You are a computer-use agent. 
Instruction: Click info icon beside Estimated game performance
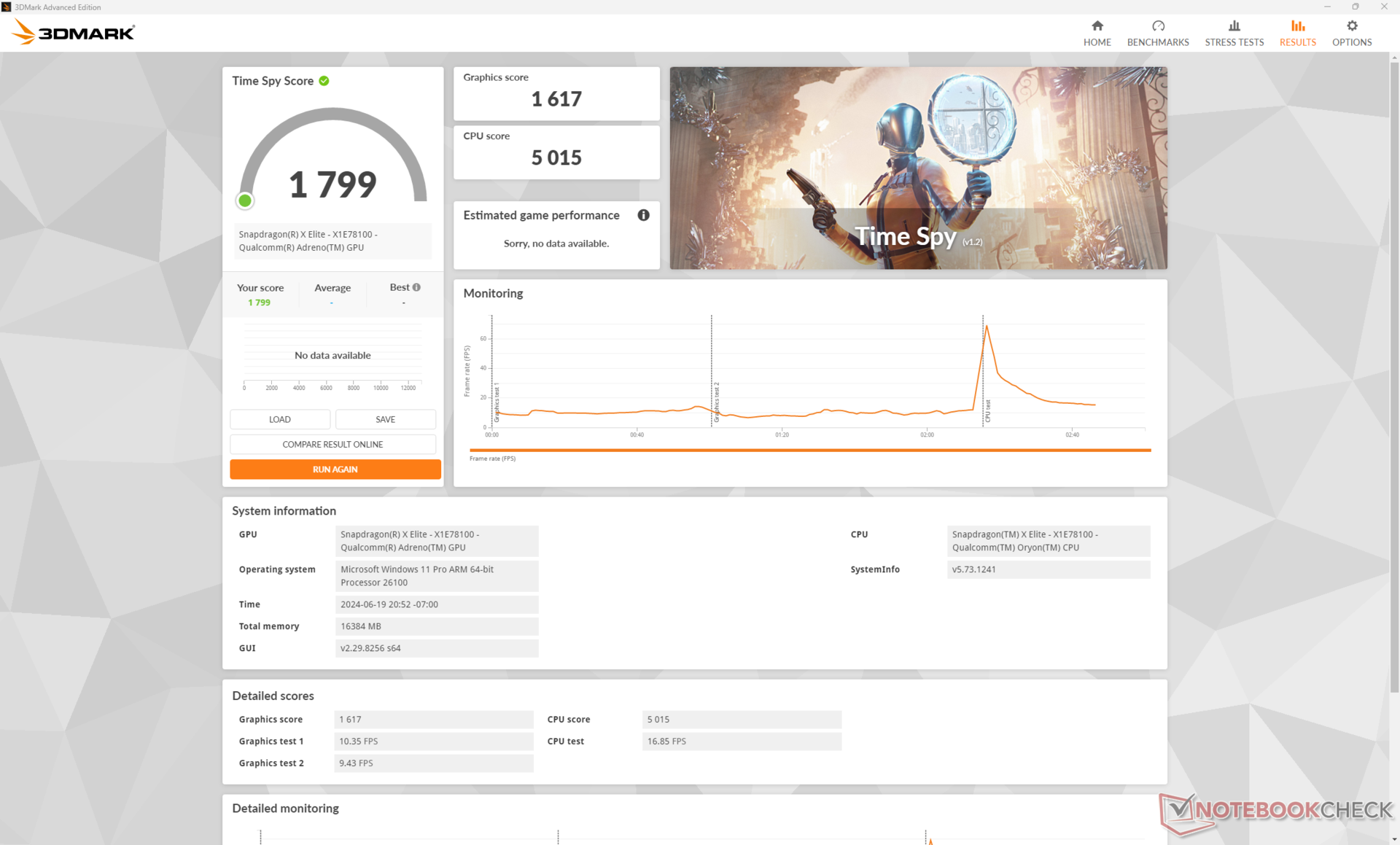click(643, 215)
